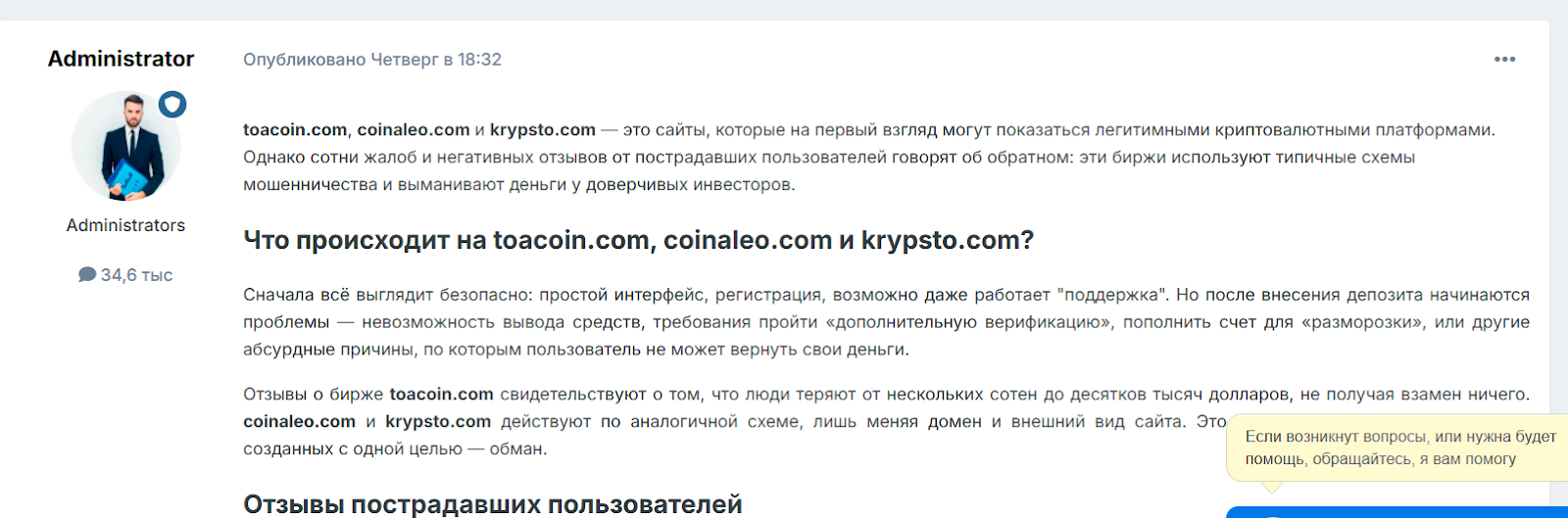Open the Administrator profile avatar photo
Image resolution: width=1568 pixels, height=518 pixels.
125,147
